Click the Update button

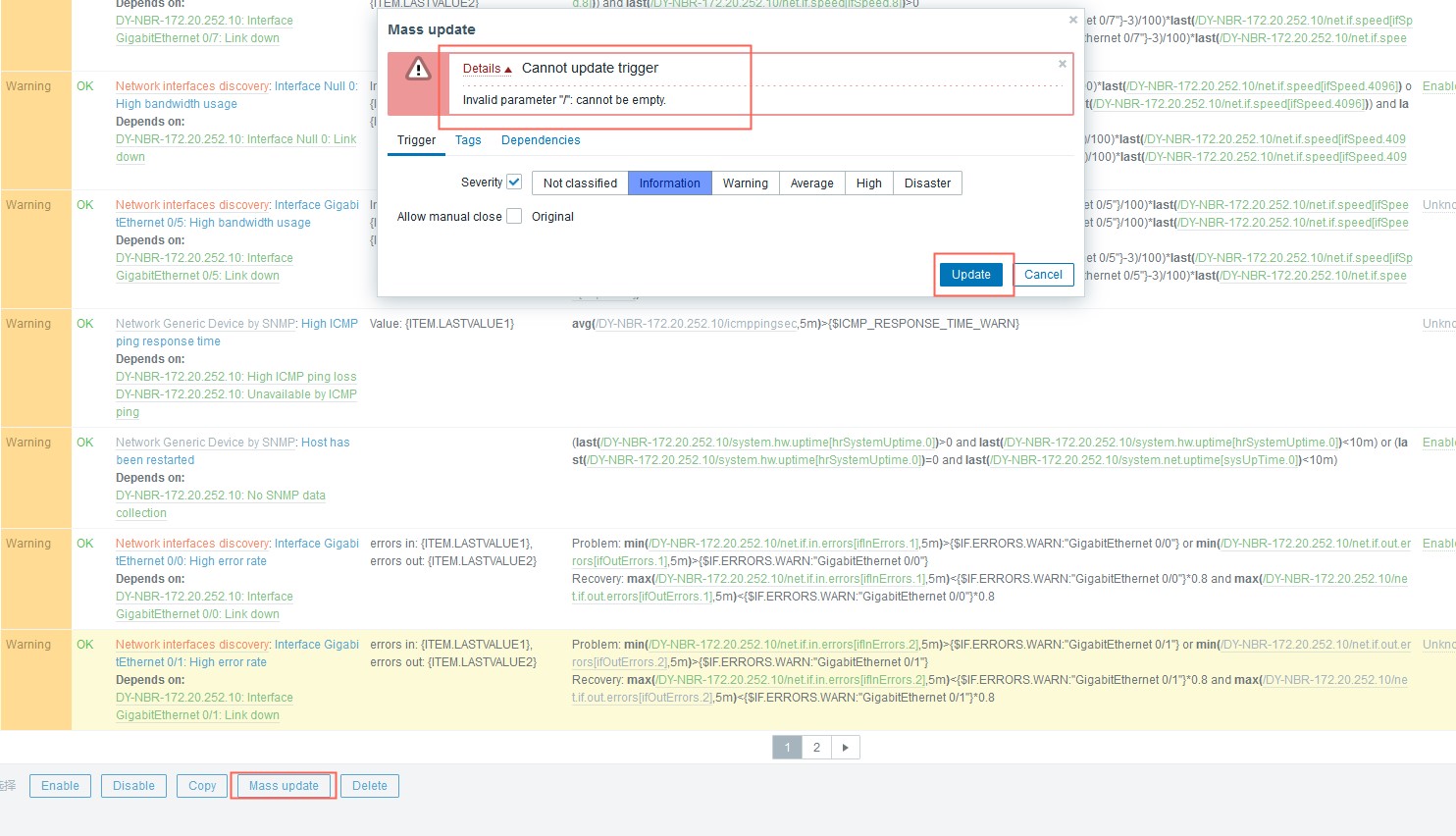click(x=970, y=275)
